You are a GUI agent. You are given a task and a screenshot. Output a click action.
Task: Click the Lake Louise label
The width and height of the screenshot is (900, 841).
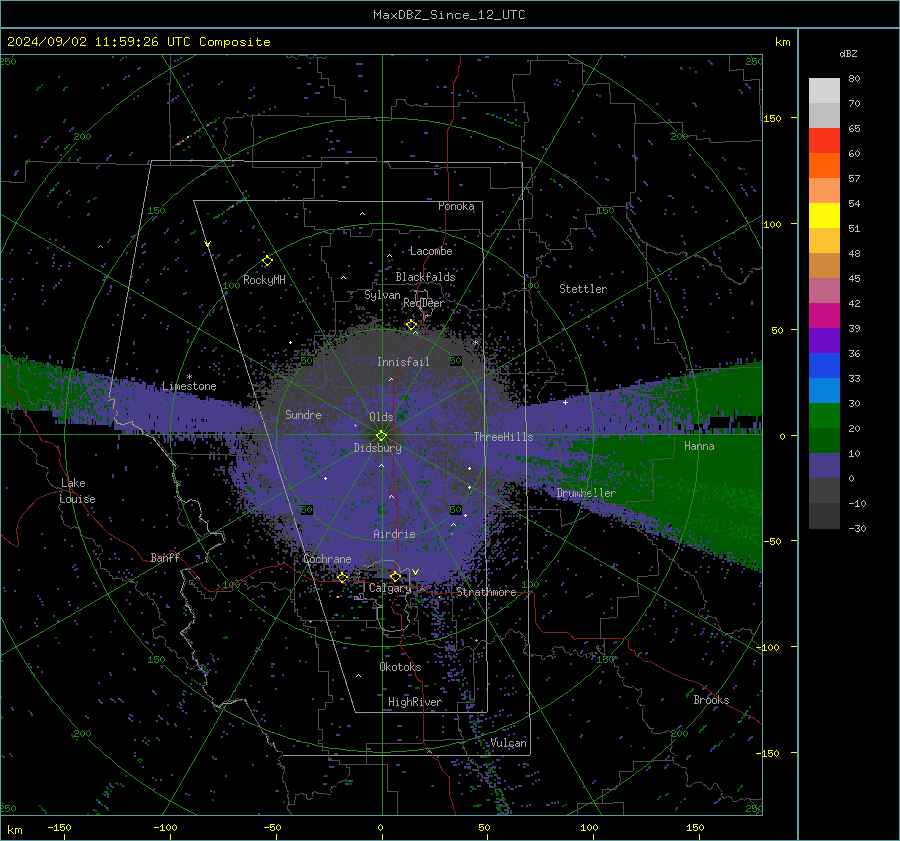coord(77,491)
